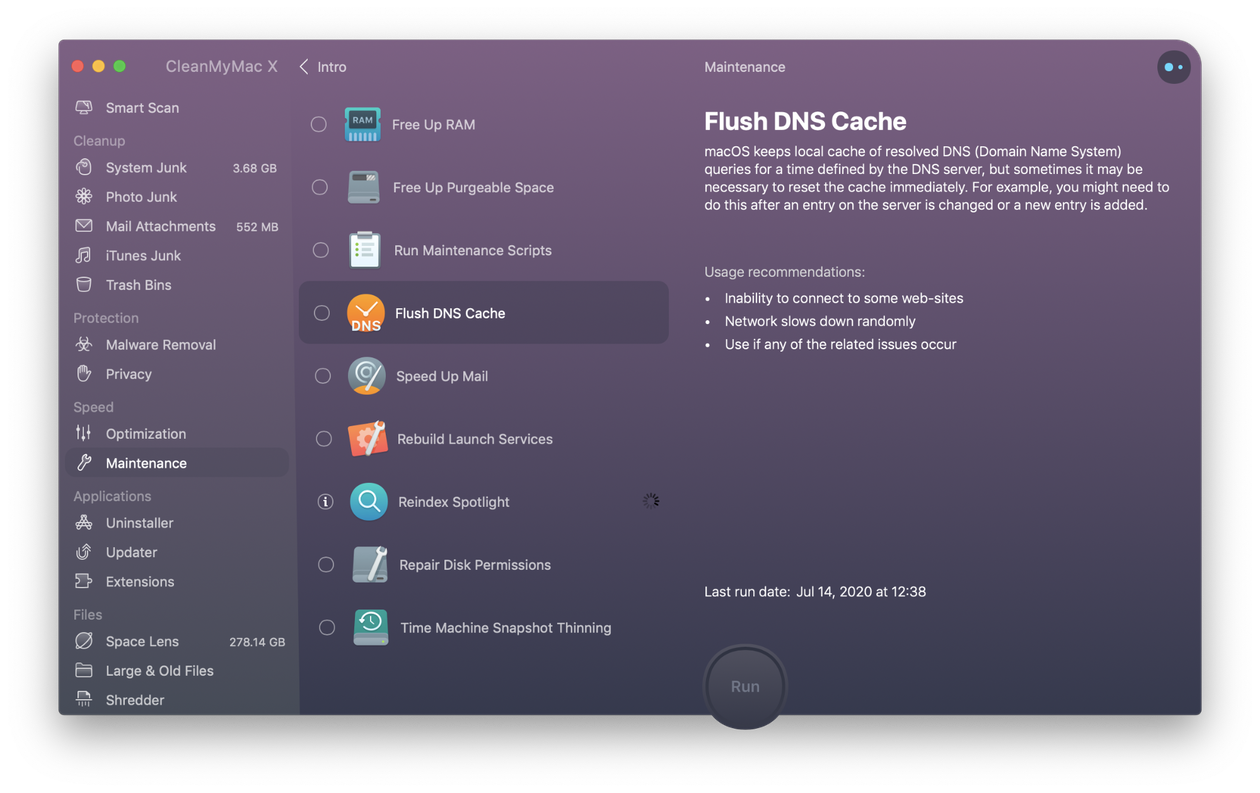Screen dimensions: 1260x793
Task: Open Smart Scan icon in sidebar
Action: tap(84, 108)
